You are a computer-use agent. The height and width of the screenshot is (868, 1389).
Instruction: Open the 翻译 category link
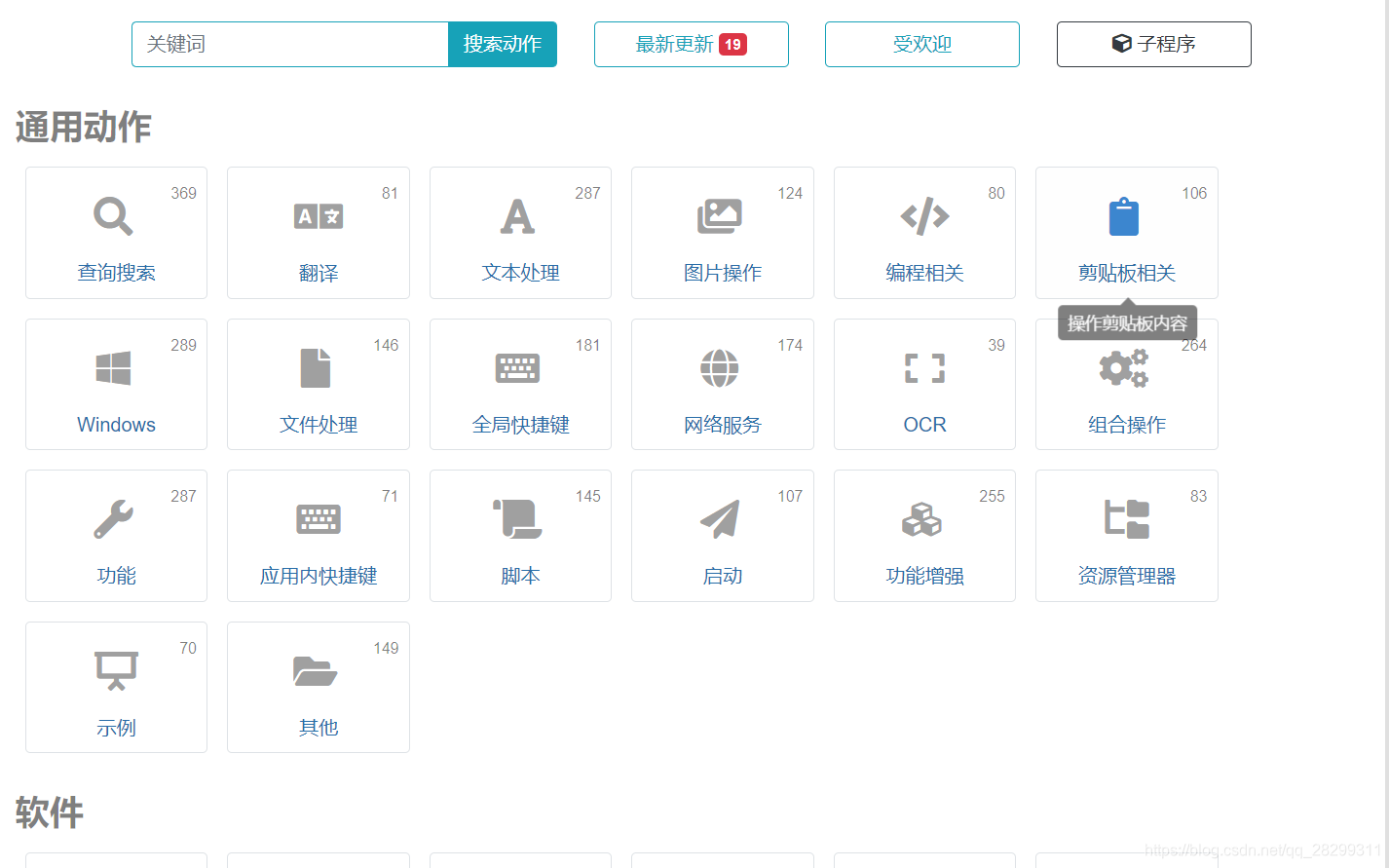click(x=319, y=273)
